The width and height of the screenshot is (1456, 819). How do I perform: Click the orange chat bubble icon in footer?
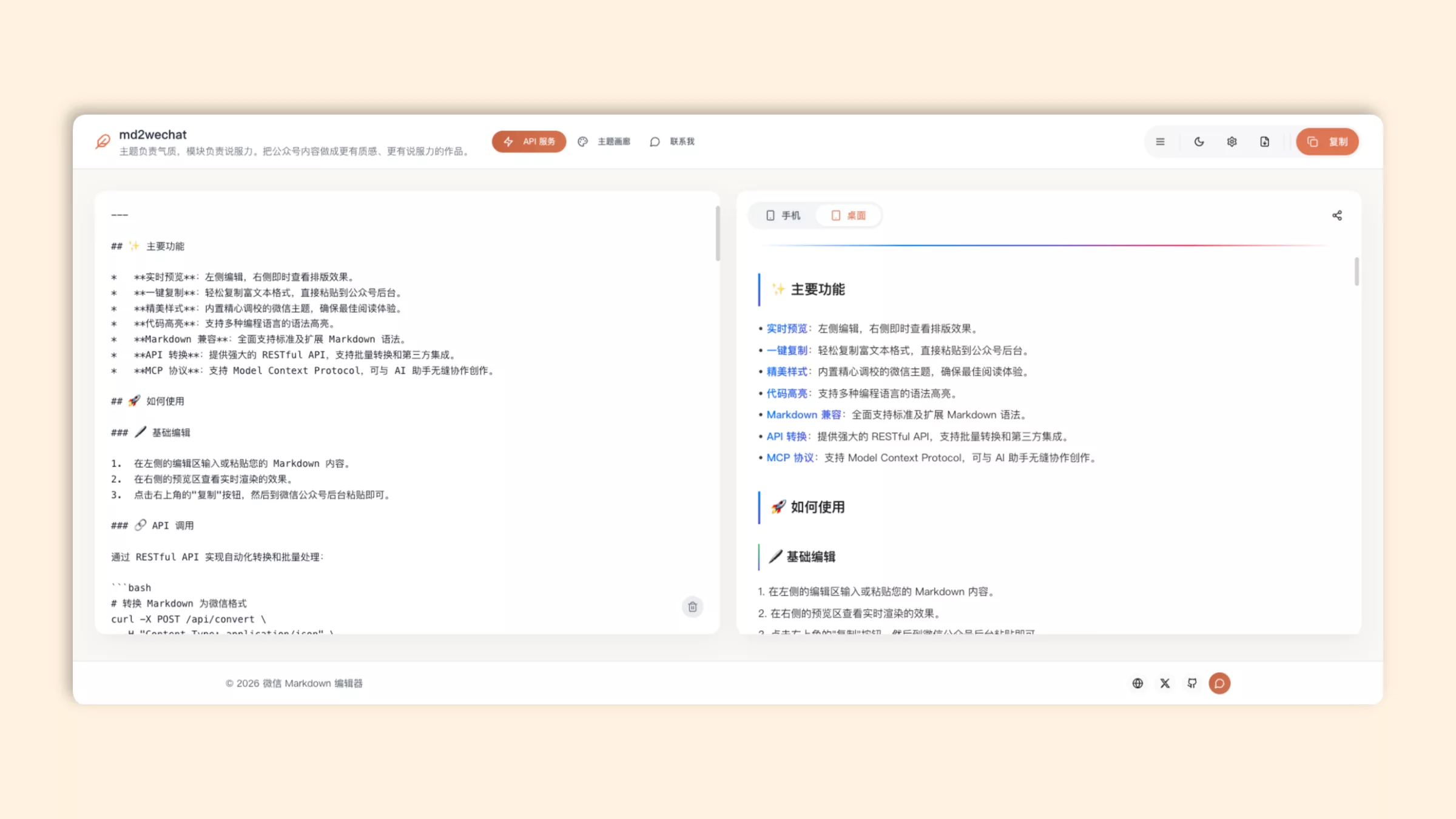(x=1219, y=683)
